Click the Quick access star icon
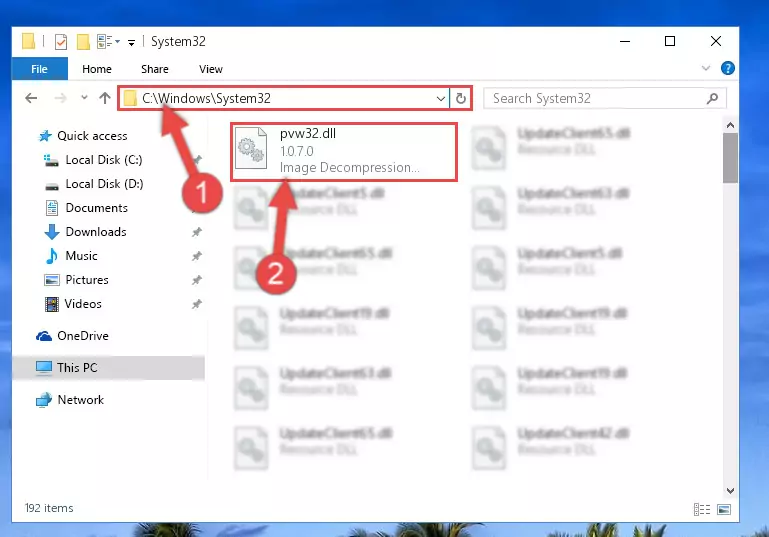 (45, 136)
